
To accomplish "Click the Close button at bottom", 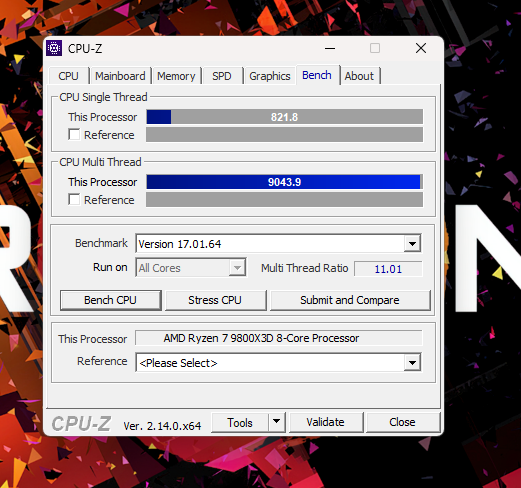I will pyautogui.click(x=402, y=422).
